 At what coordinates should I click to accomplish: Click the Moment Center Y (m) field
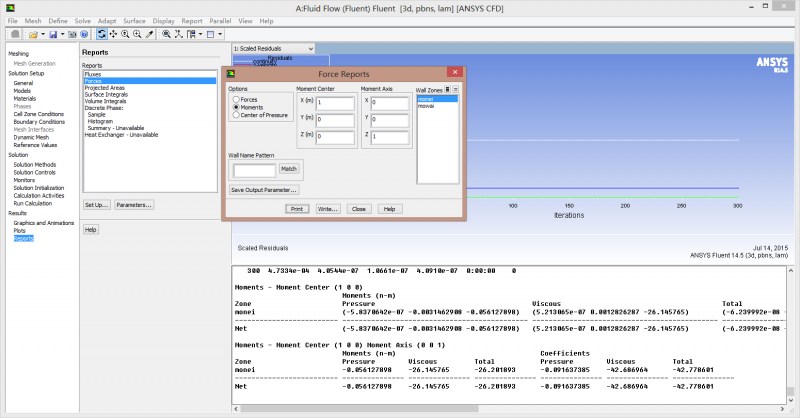point(335,119)
